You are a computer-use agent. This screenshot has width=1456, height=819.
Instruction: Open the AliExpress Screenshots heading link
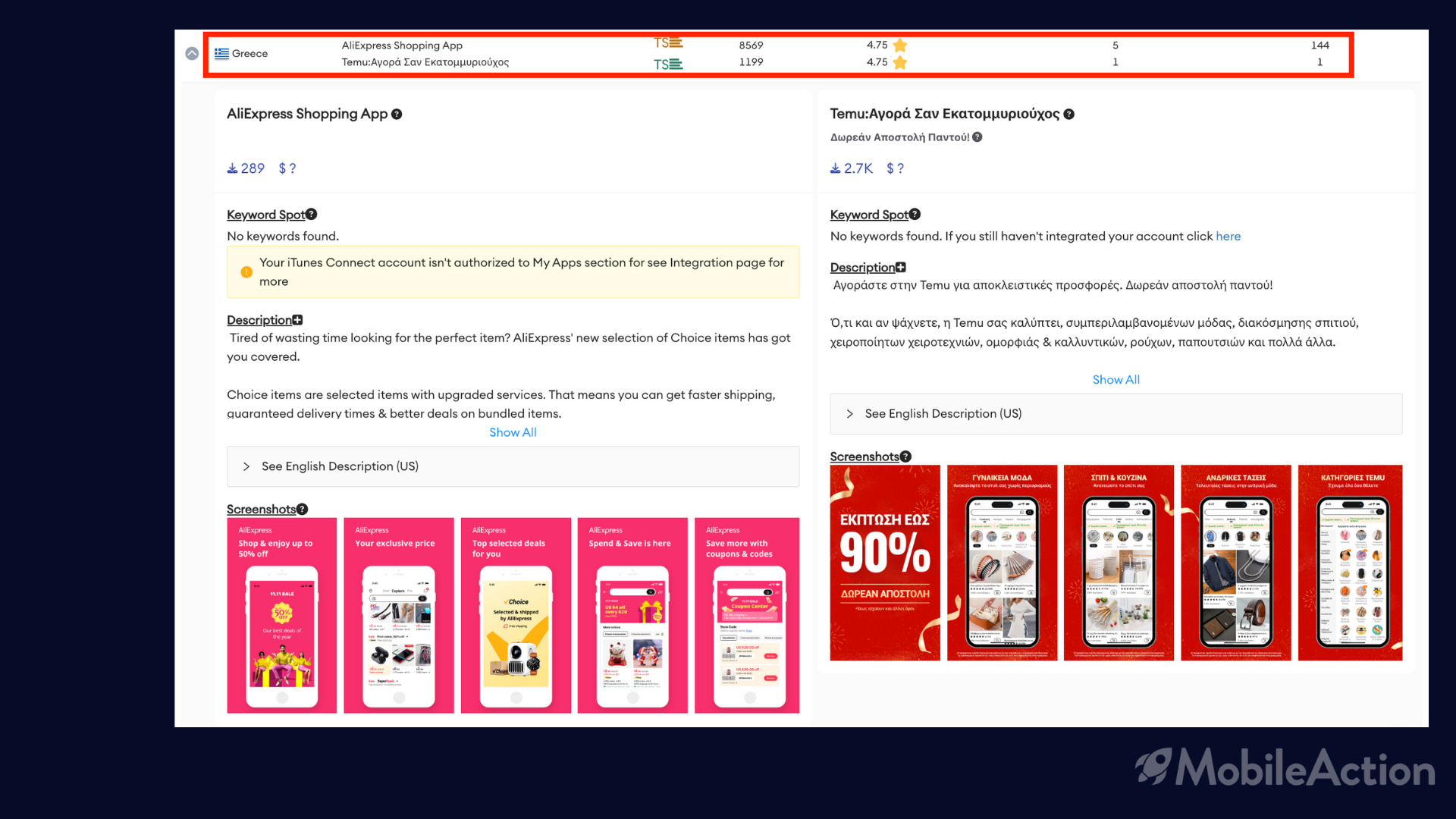point(262,510)
